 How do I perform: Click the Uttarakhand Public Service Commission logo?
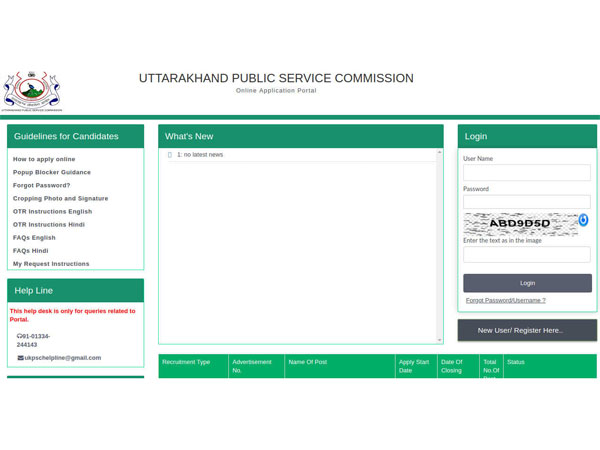32,90
